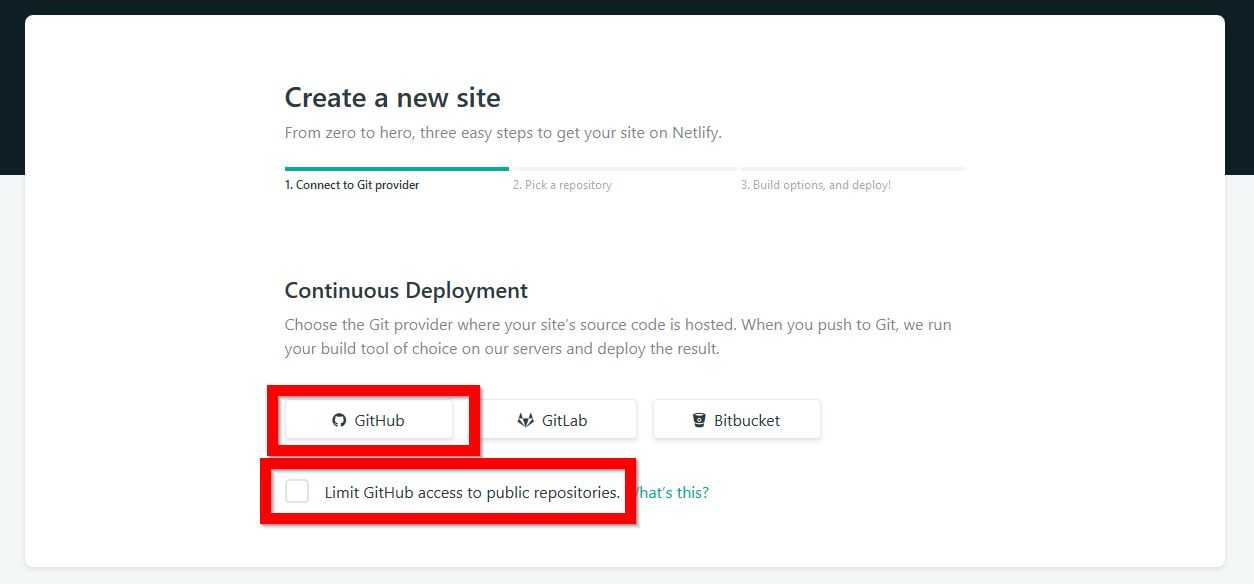This screenshot has width=1254, height=584.
Task: Click the 'From zero to hero' subtitle text
Action: (502, 133)
